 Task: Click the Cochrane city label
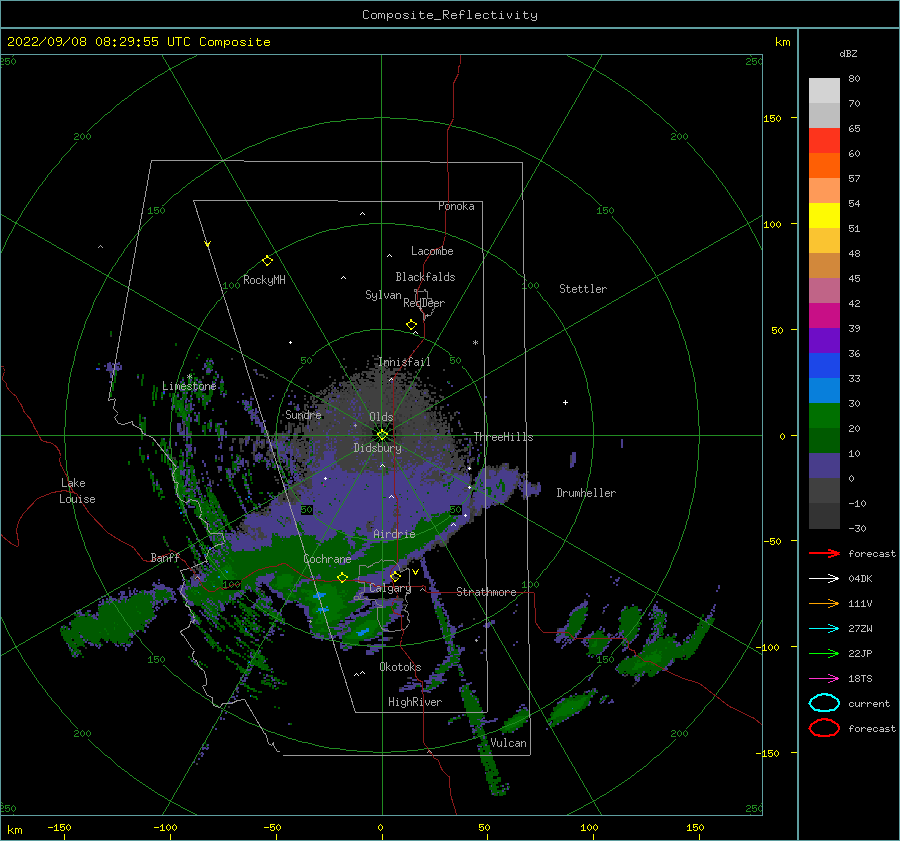[327, 559]
